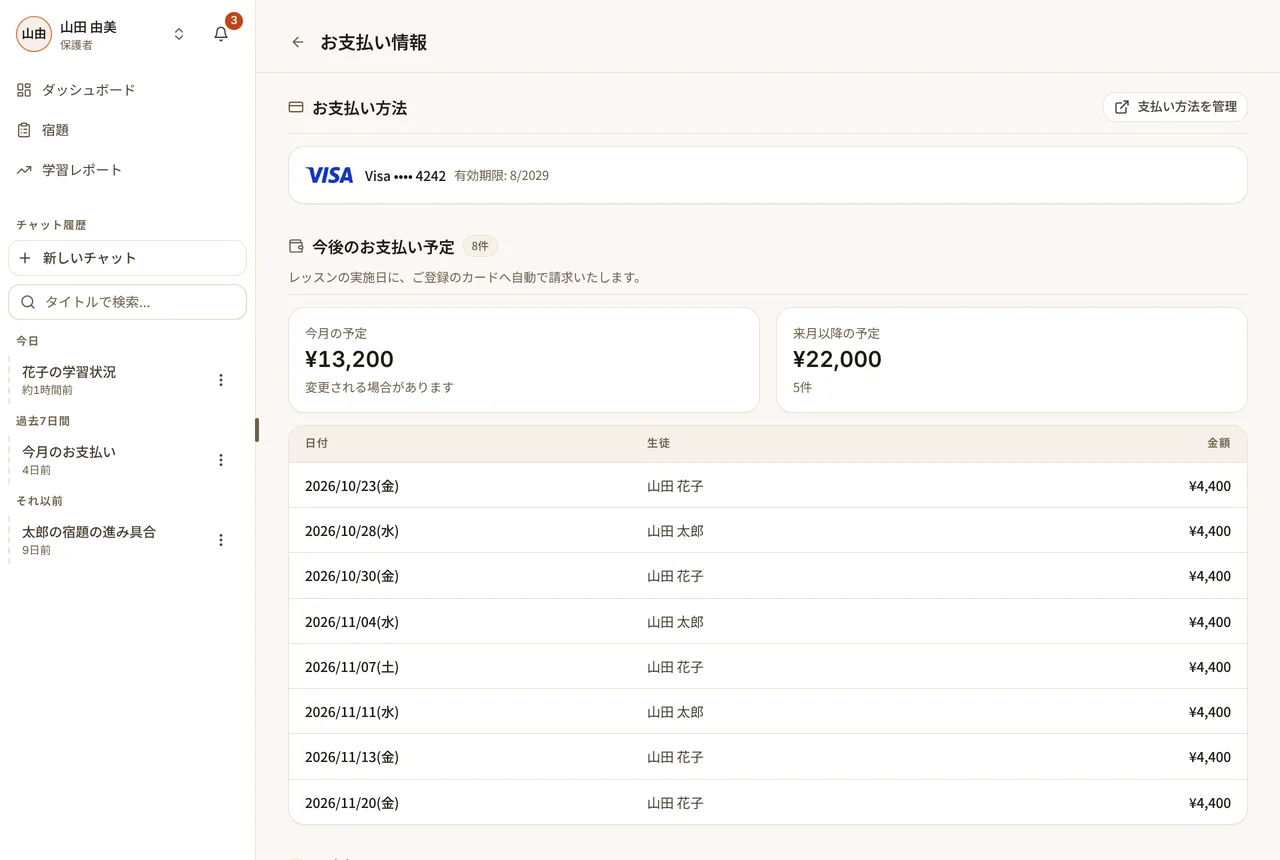The width and height of the screenshot is (1280, 860).
Task: Click the card number Visa •••• 4242
Action: coord(405,176)
